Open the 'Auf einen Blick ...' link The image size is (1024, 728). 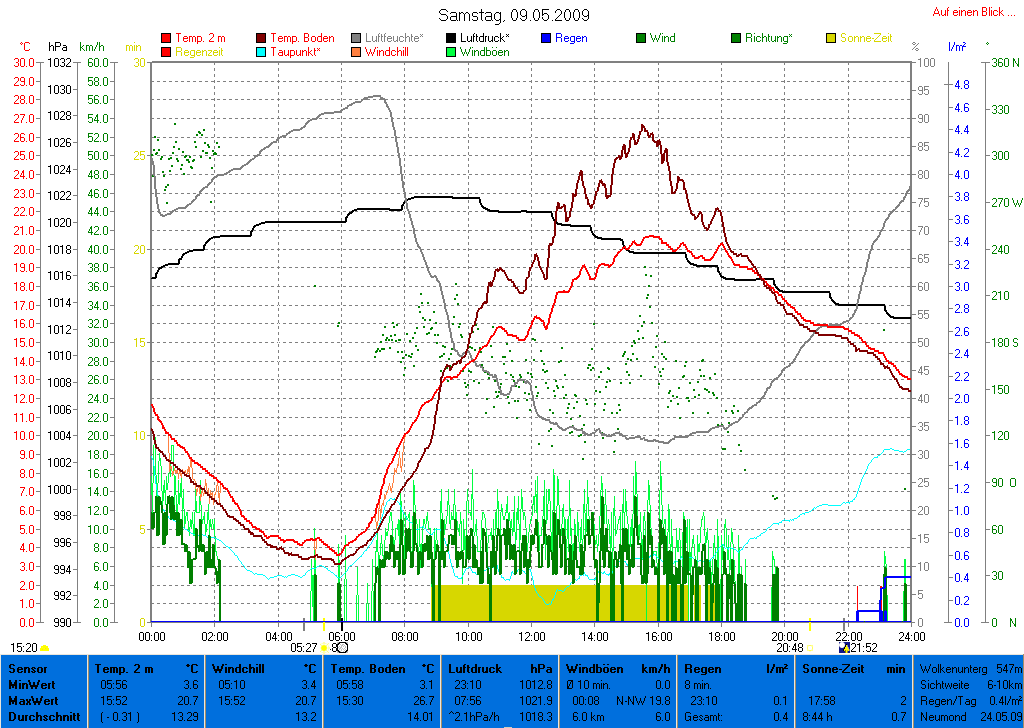click(x=968, y=12)
